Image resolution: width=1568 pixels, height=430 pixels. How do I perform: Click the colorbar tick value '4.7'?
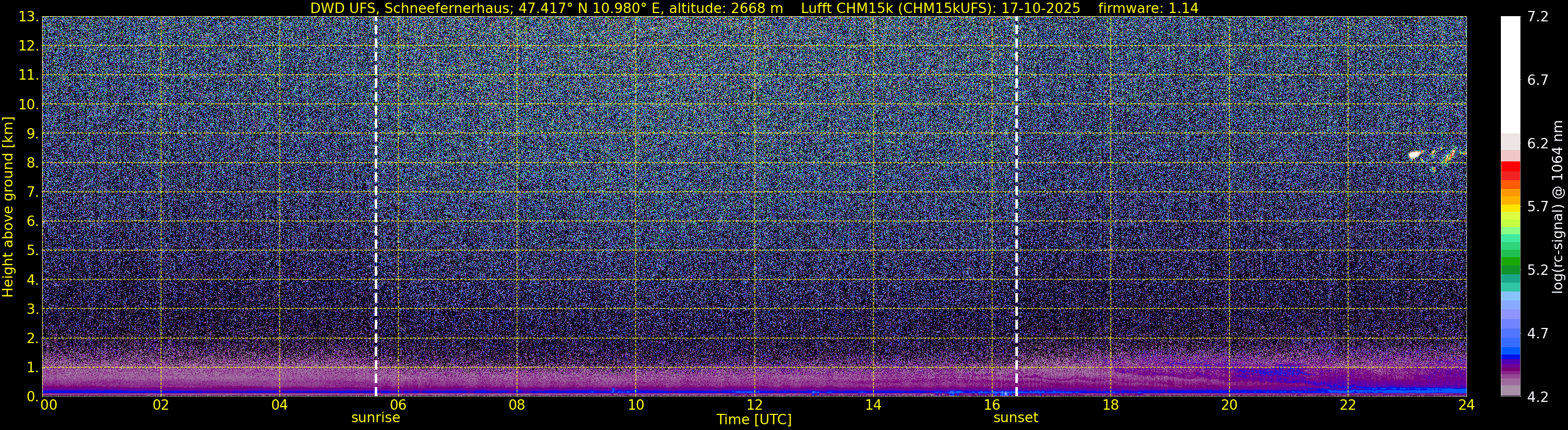click(x=1538, y=333)
